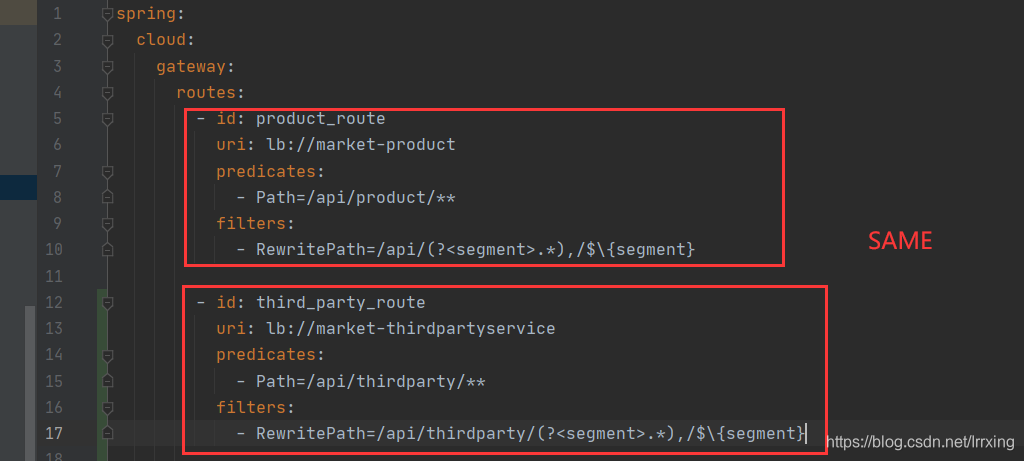Image resolution: width=1024 pixels, height=461 pixels.
Task: Collapse the fold marker on line 1 spring
Action: [108, 14]
